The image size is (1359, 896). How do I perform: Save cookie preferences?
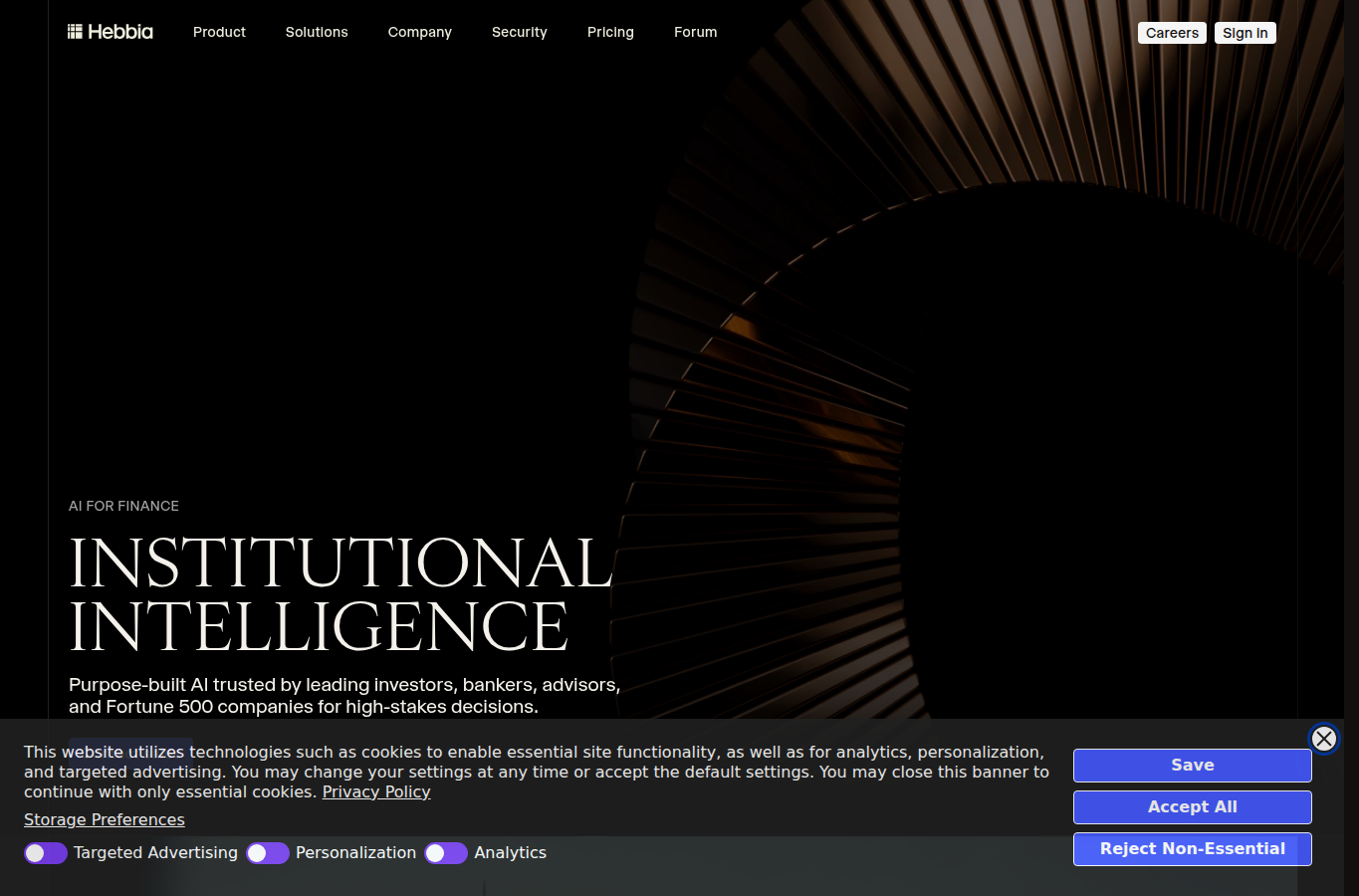[1193, 766]
